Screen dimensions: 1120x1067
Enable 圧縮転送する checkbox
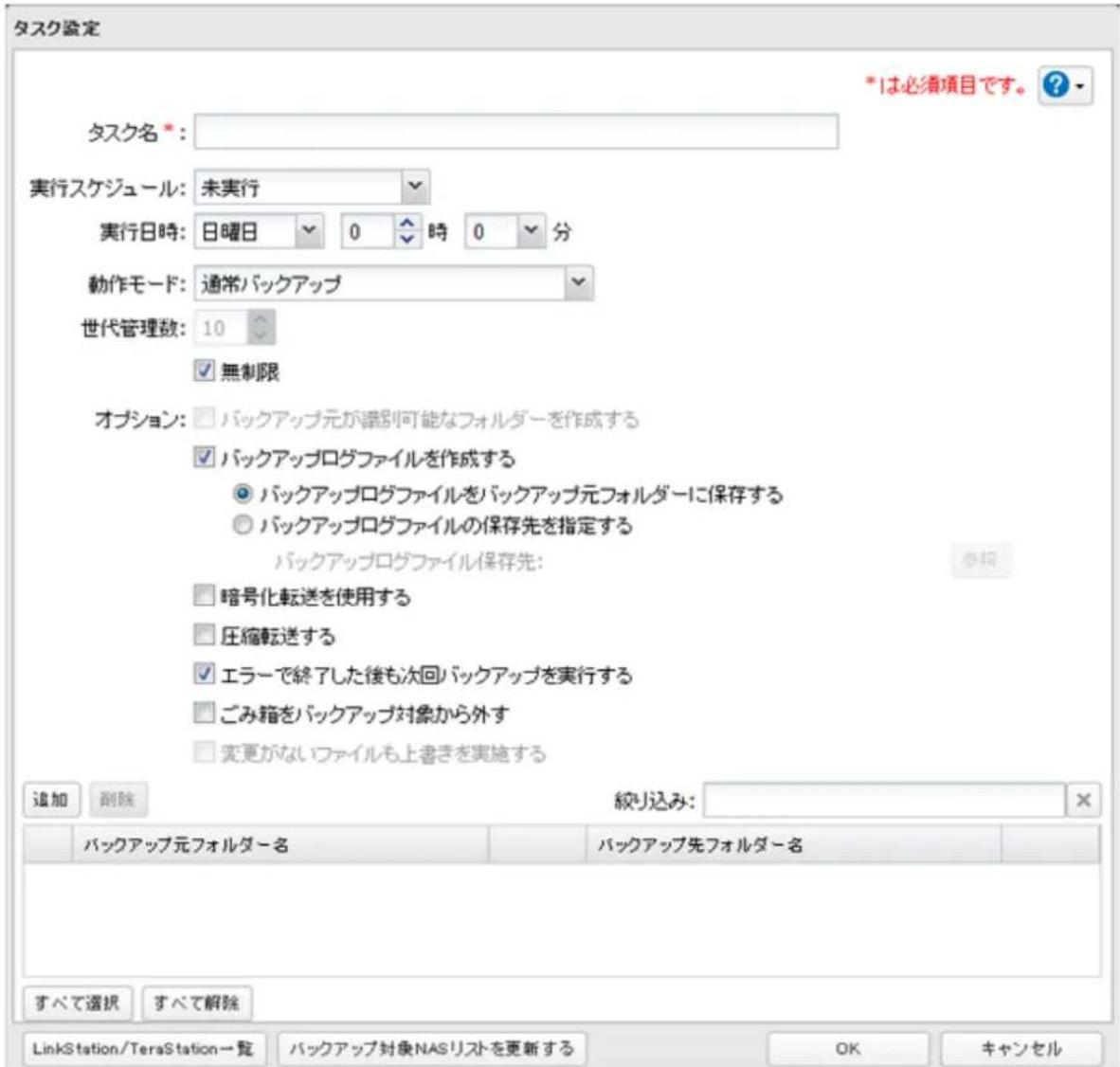click(x=204, y=635)
